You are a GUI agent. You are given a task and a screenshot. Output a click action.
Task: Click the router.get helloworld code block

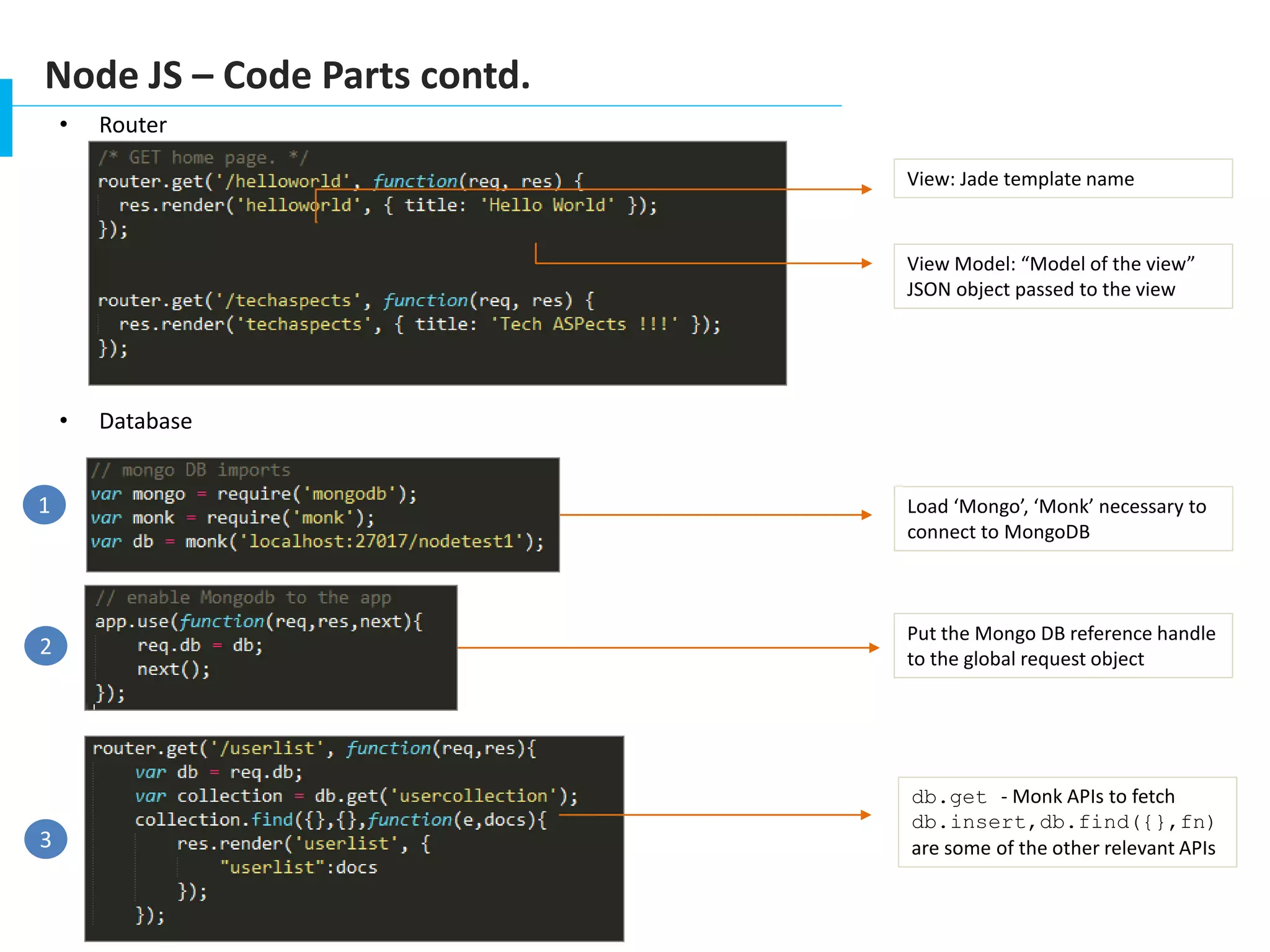(437, 263)
